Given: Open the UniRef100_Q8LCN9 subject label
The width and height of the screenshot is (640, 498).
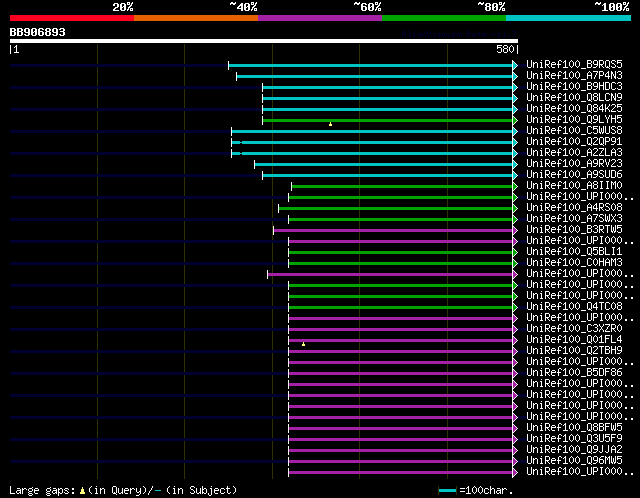Looking at the screenshot, I should coord(574,98).
